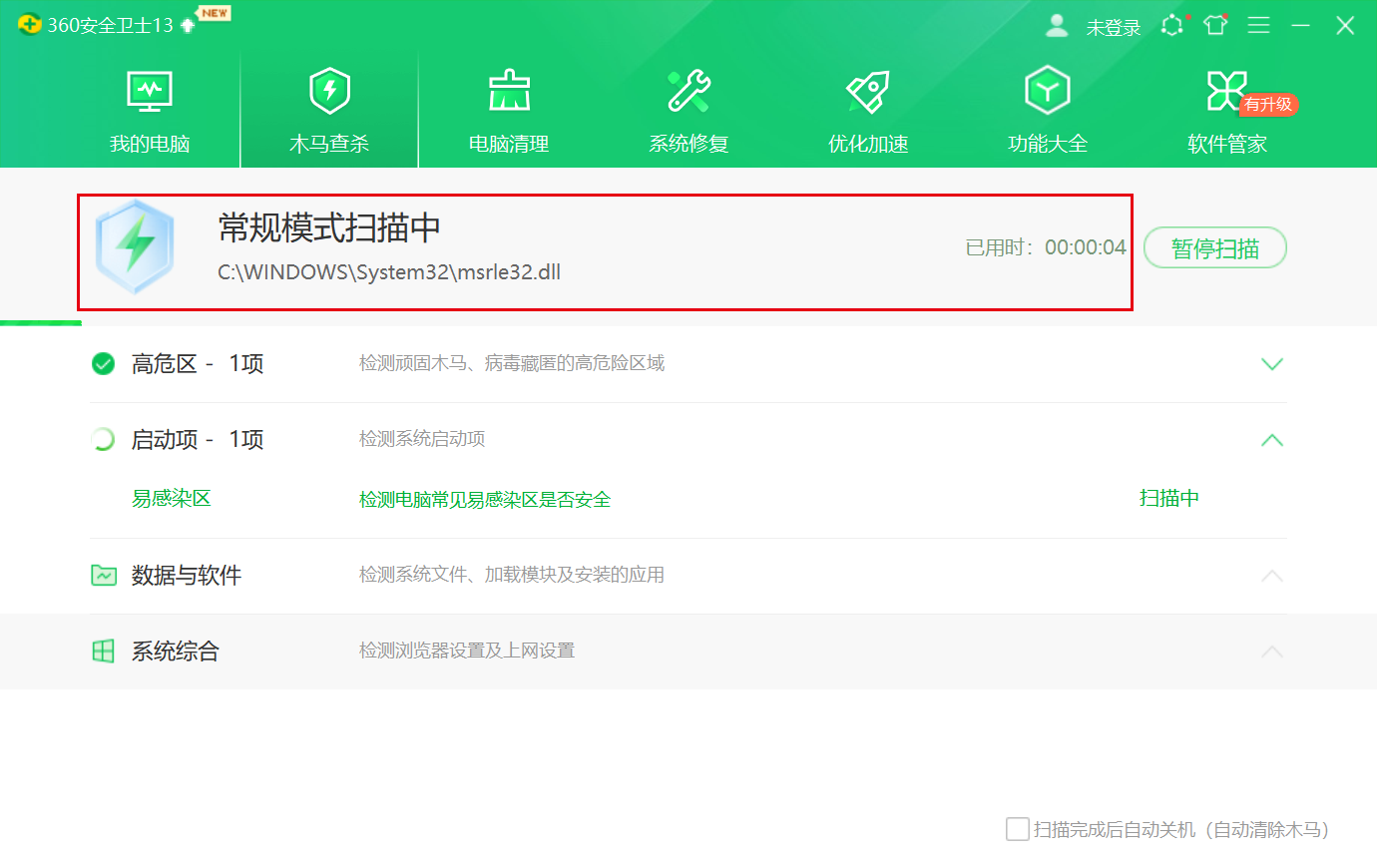The image size is (1377, 868).
Task: Toggle the 数据与软件 section chevron
Action: (1272, 576)
